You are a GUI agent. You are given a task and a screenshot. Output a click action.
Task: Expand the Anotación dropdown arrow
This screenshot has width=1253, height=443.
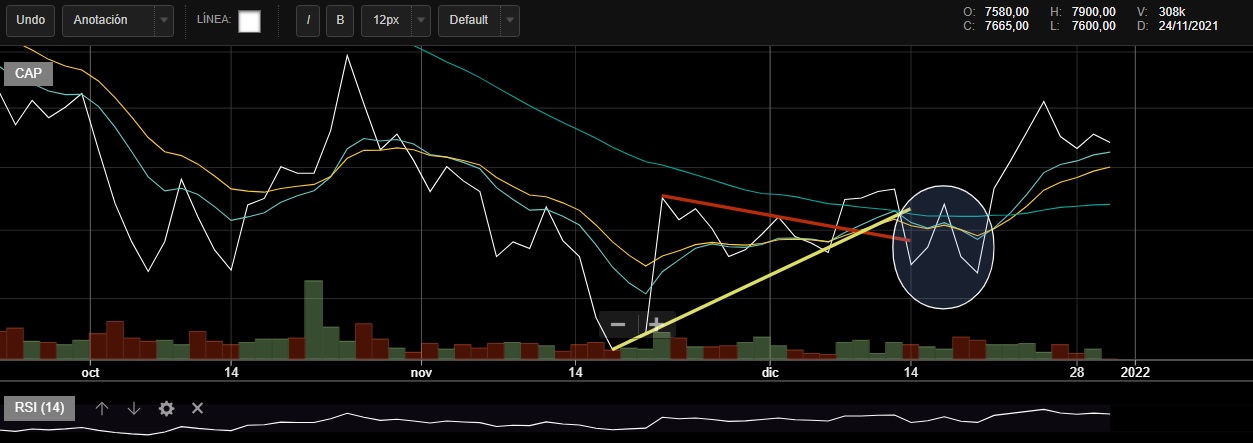tap(163, 20)
